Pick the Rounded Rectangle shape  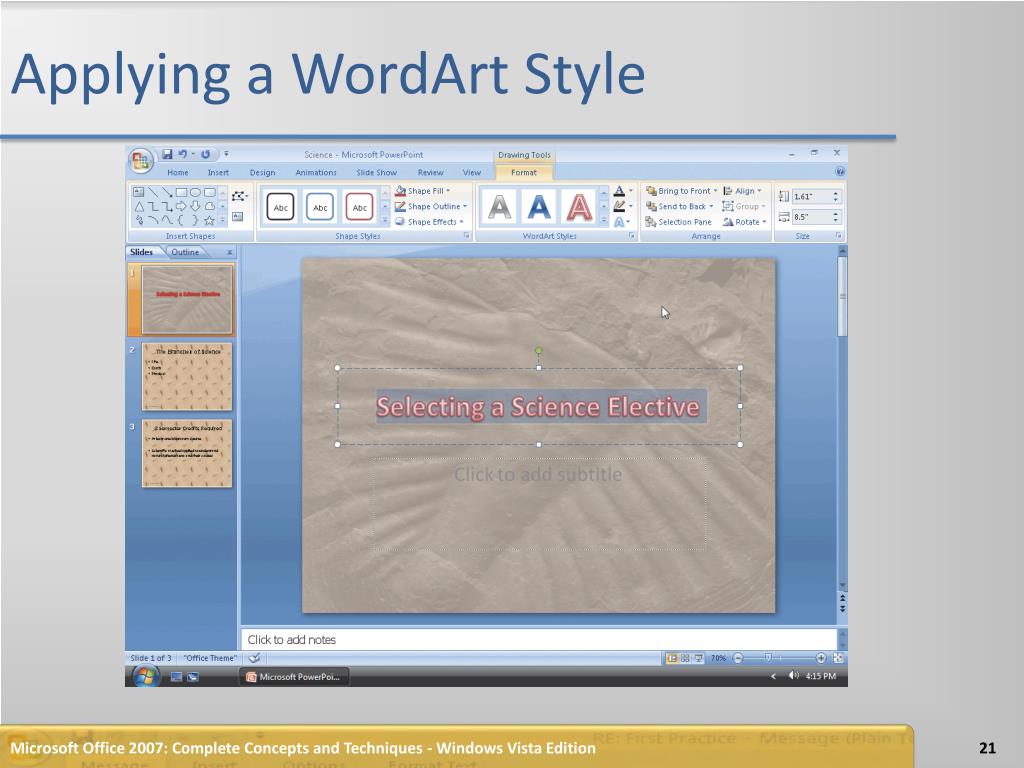210,192
